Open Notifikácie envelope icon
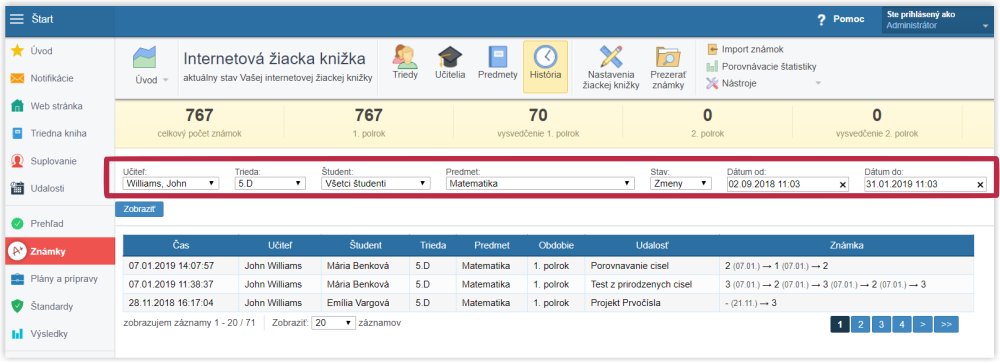This screenshot has width=1000, height=363. pos(18,78)
